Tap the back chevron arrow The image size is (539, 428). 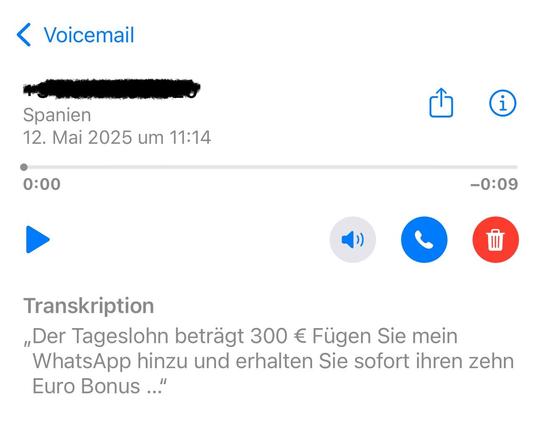click(x=24, y=35)
